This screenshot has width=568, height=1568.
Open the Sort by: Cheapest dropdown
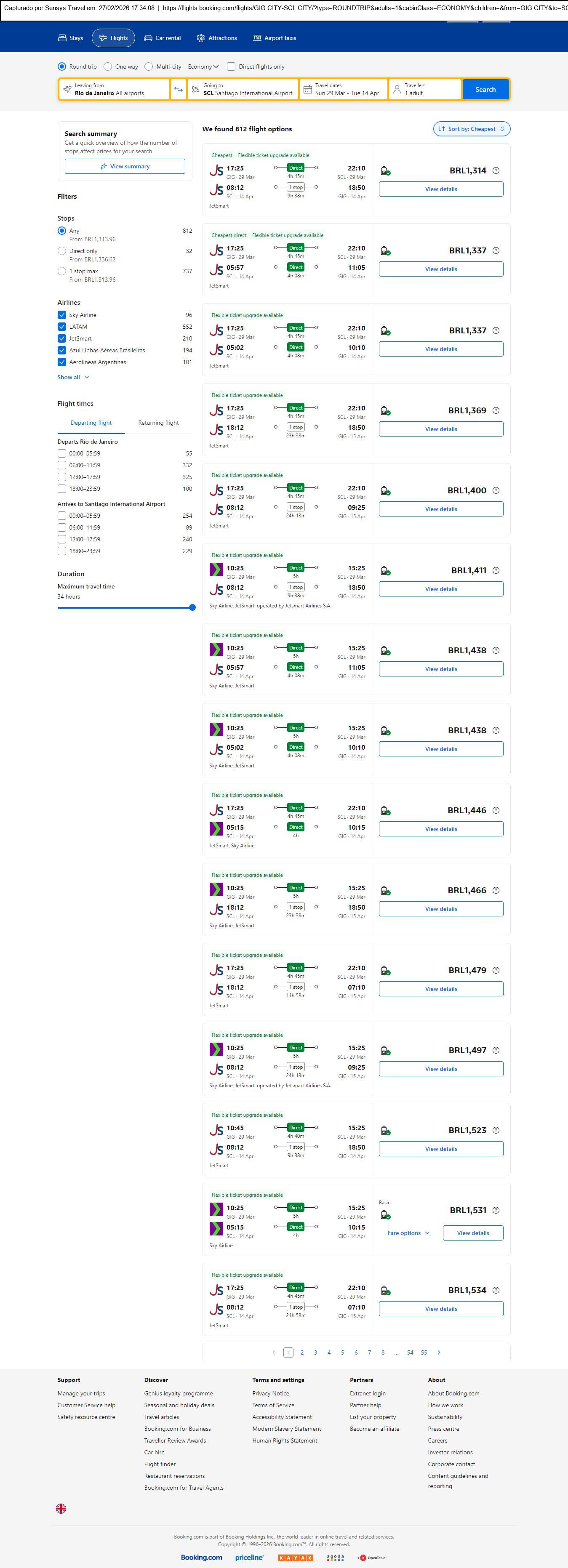471,129
